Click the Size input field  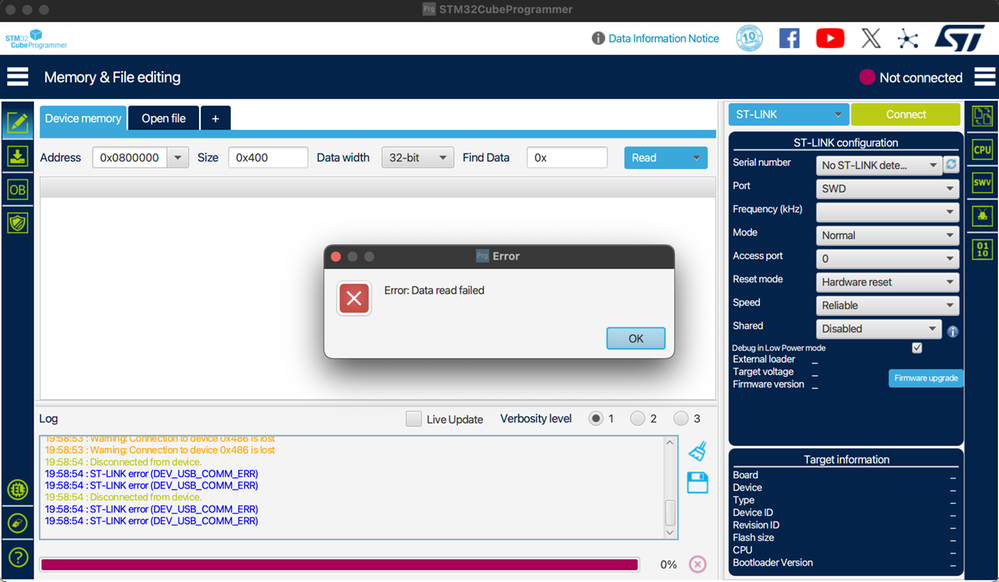268,157
